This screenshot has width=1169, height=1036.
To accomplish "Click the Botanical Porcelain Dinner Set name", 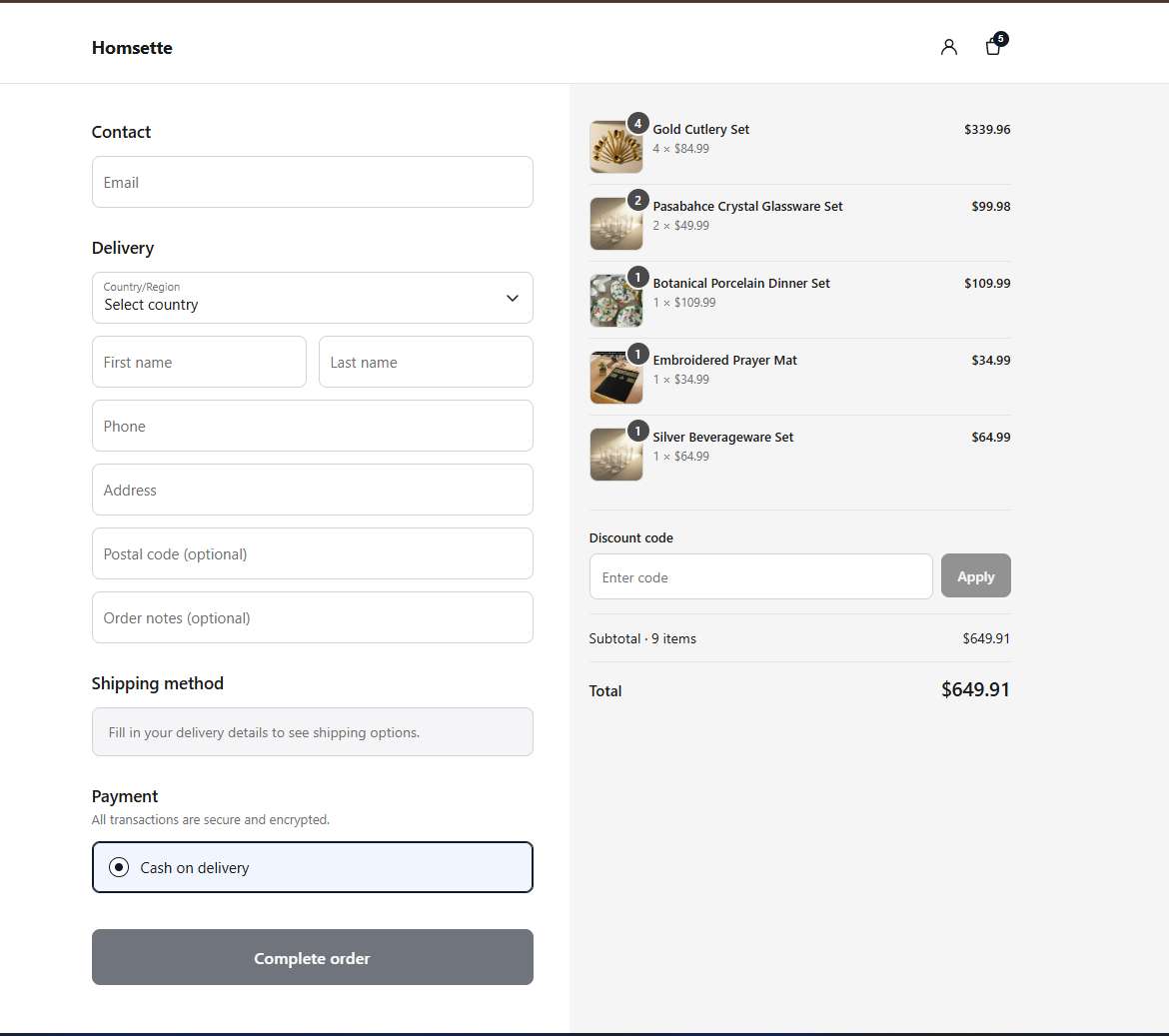I will (741, 283).
